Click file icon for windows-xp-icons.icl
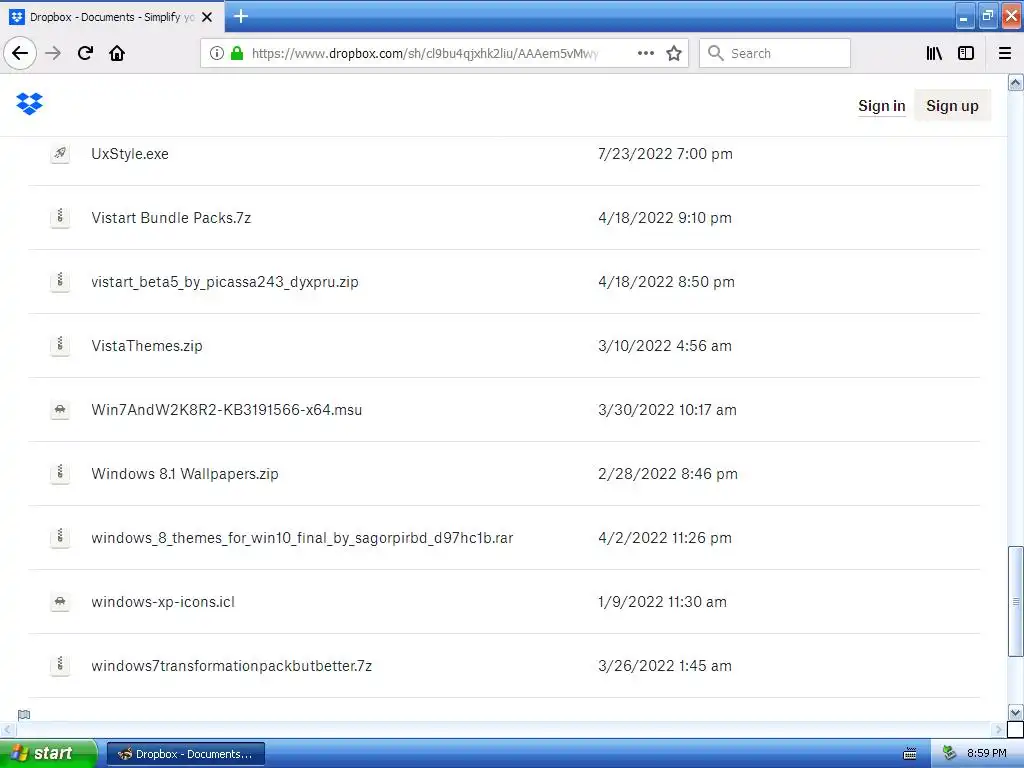Screen dimensions: 1024x768 (x=60, y=601)
